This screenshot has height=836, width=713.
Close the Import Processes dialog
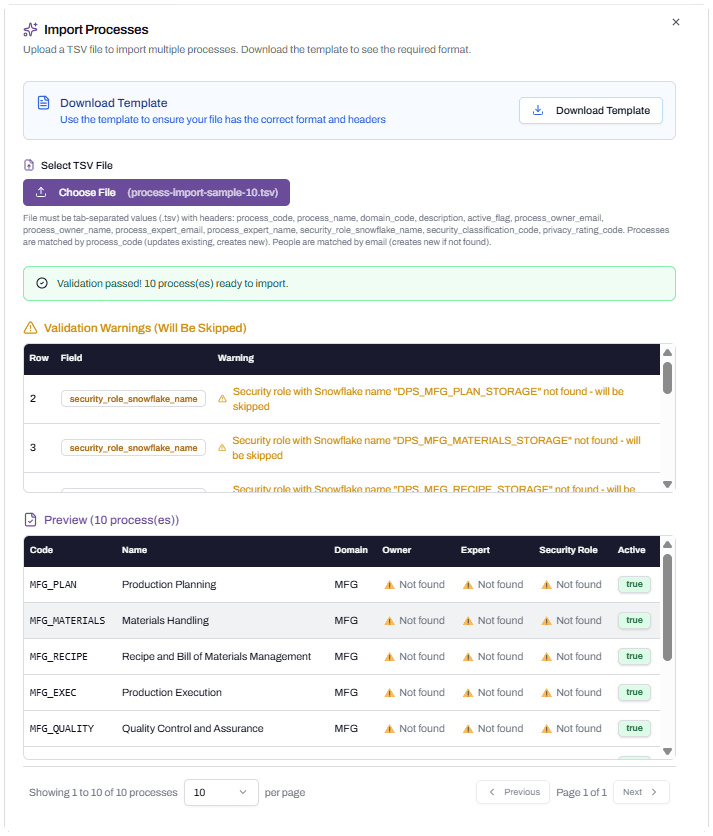coord(676,22)
